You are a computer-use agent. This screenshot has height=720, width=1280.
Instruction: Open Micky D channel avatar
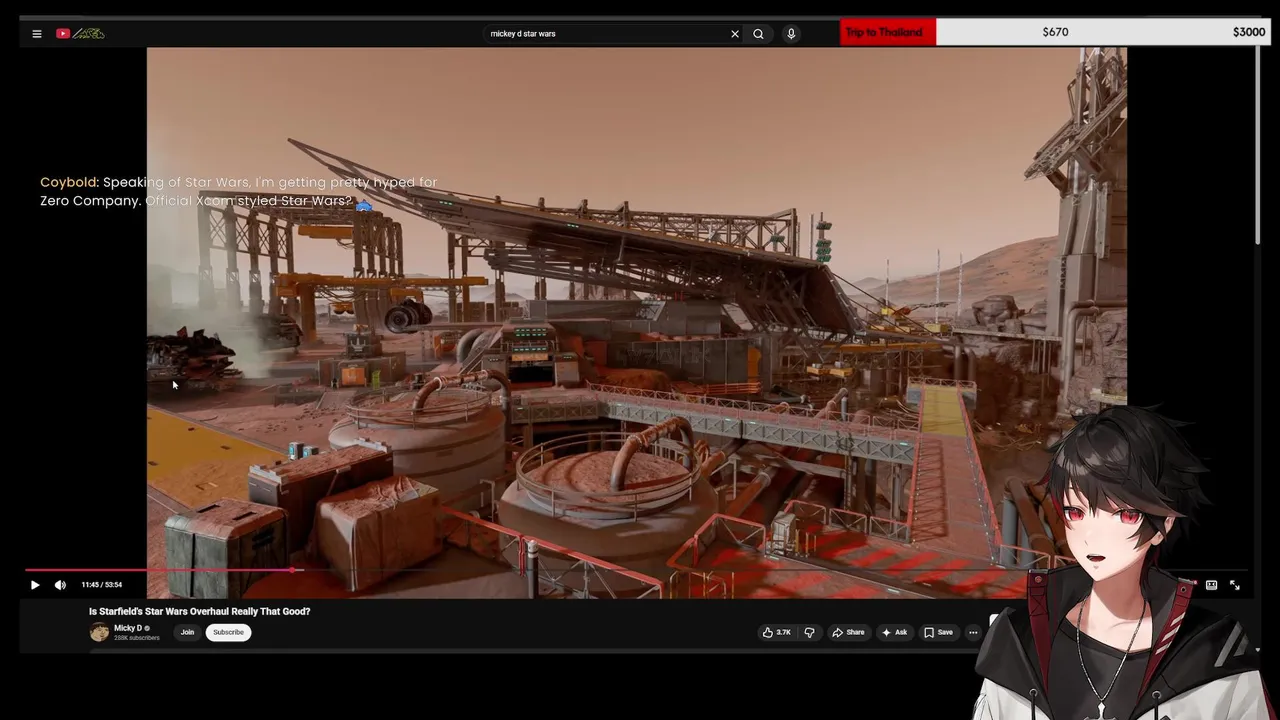point(99,632)
